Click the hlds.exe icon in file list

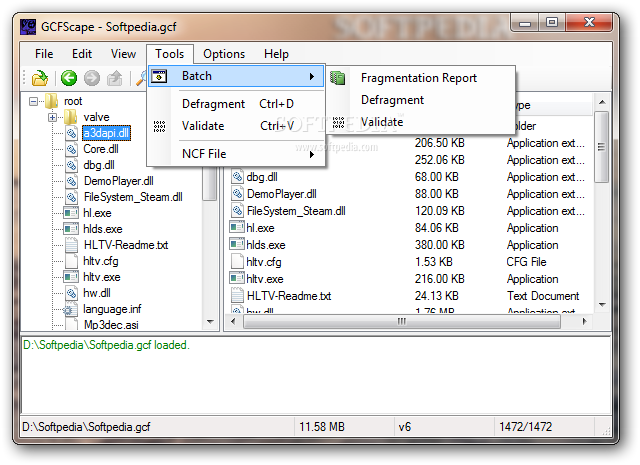[237, 245]
